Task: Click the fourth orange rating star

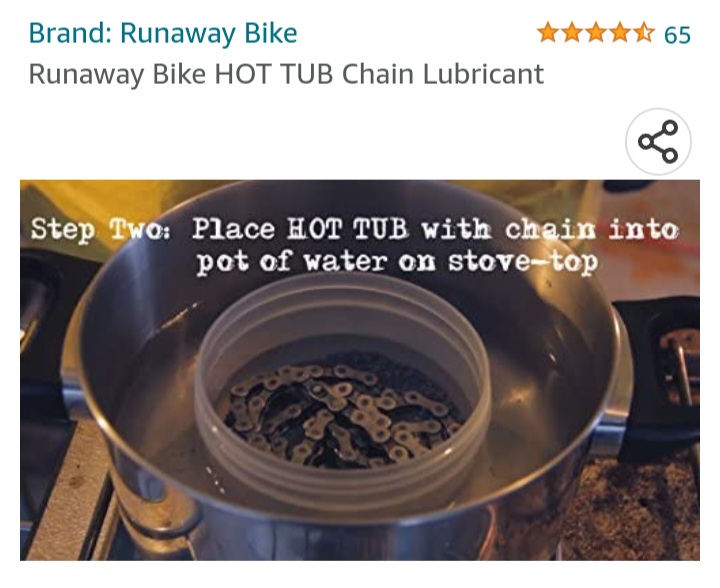Action: [x=620, y=33]
